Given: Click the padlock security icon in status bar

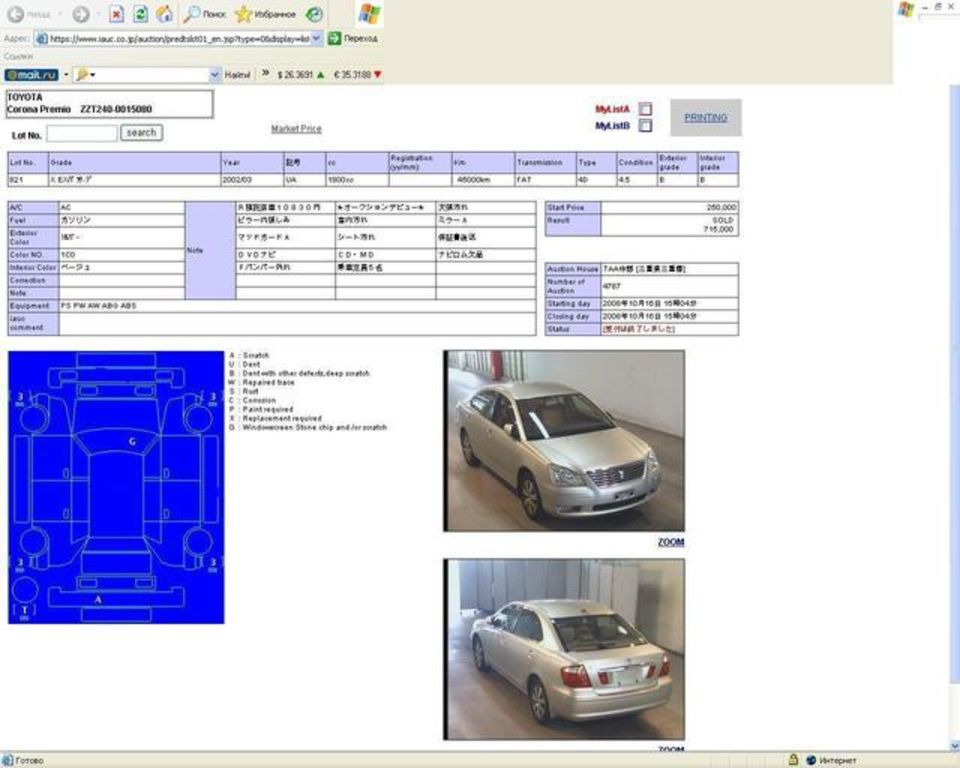Looking at the screenshot, I should pyautogui.click(x=793, y=760).
